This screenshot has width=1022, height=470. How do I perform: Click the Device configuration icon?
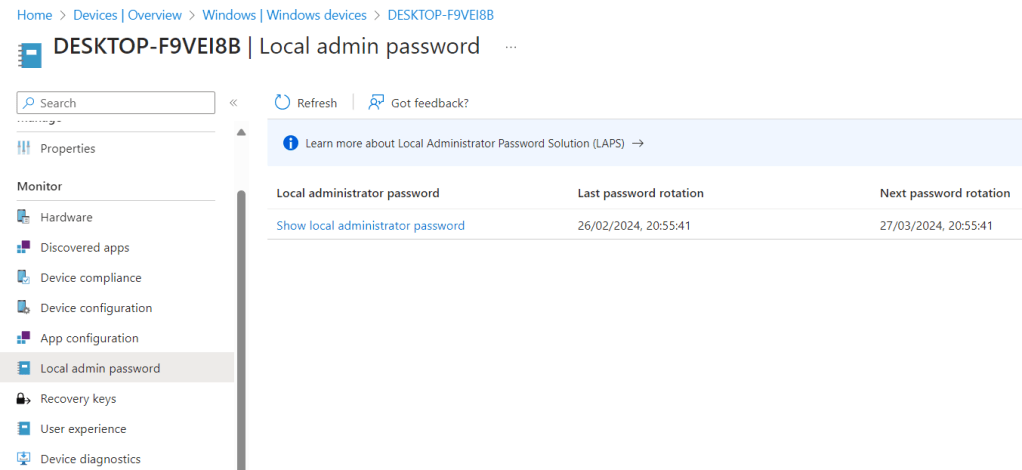(24, 308)
